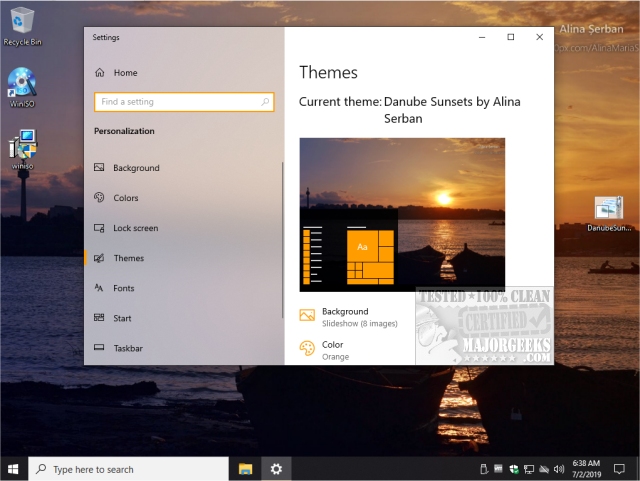Select the winiso installer desktop icon
Viewport: 640px width, 481px height.
pyautogui.click(x=22, y=149)
